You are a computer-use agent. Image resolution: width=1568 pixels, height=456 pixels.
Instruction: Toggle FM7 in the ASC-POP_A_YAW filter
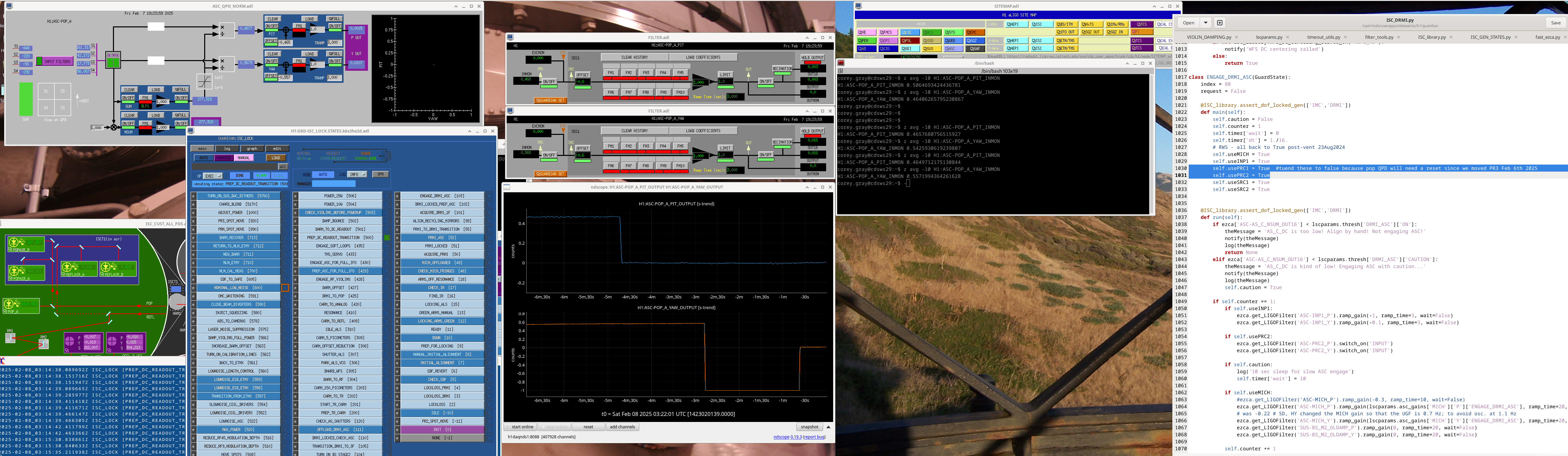pos(628,165)
